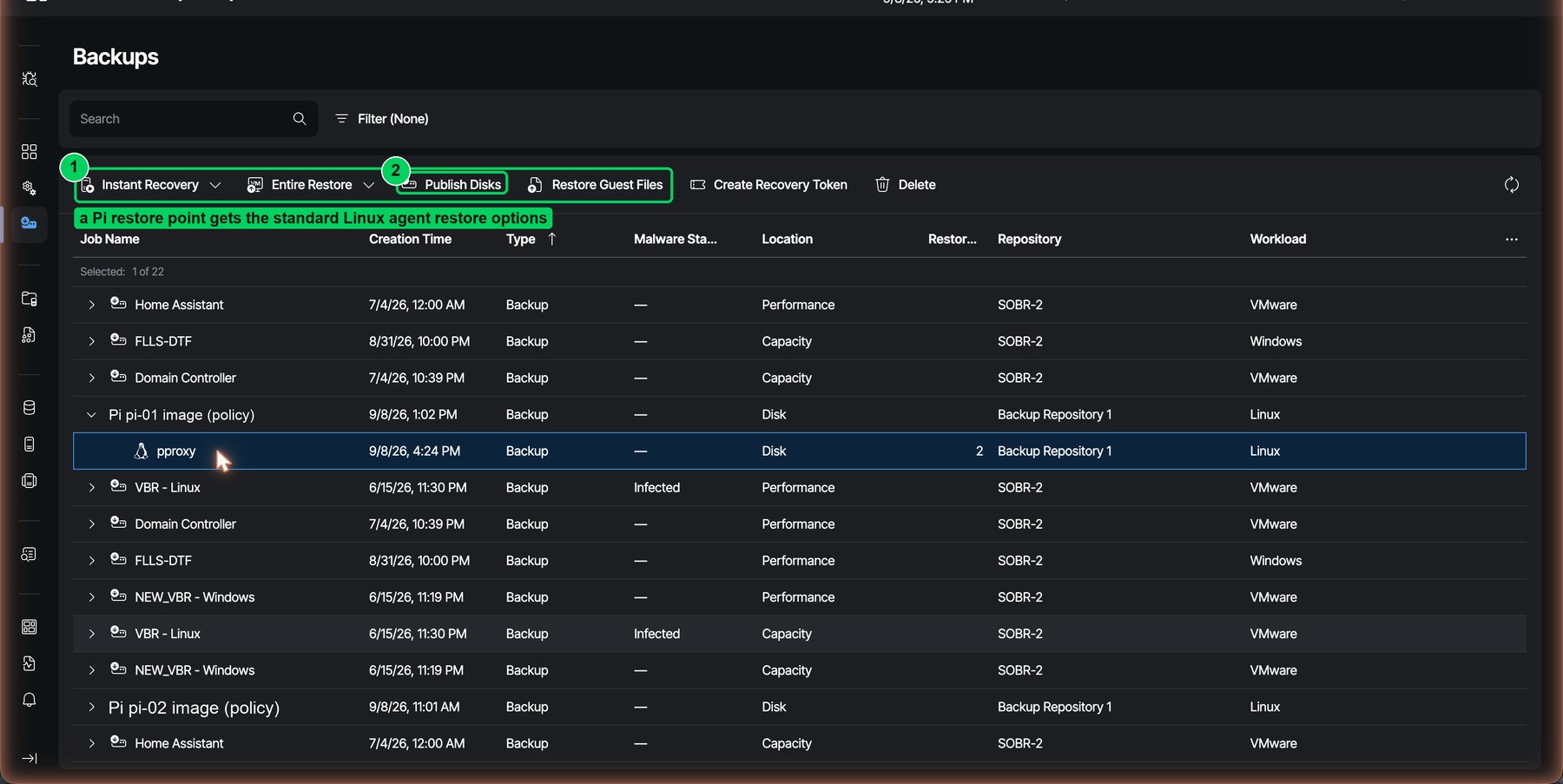Click the Restore Guest Files button

pyautogui.click(x=596, y=185)
